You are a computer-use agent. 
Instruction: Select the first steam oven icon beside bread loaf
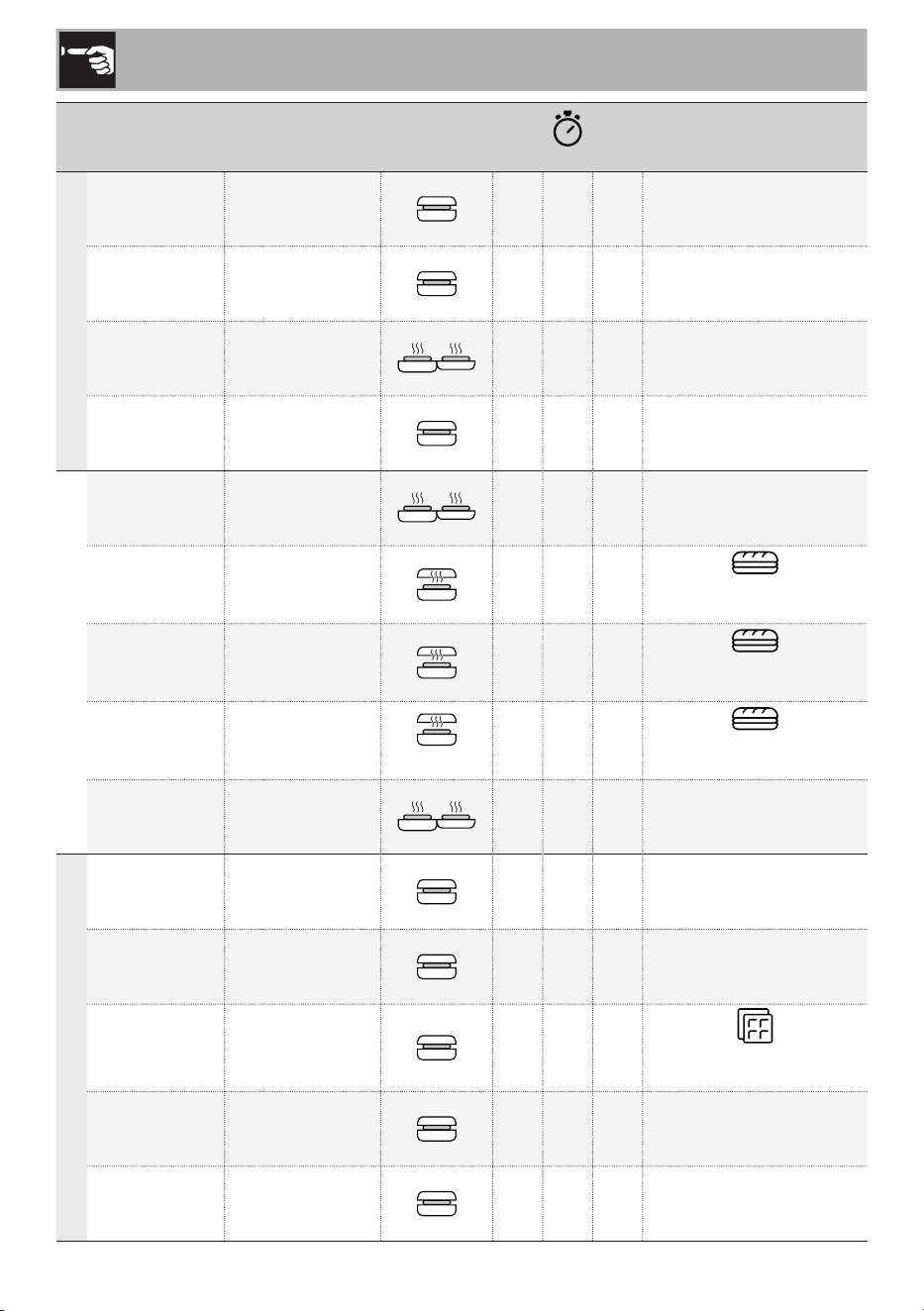[437, 584]
